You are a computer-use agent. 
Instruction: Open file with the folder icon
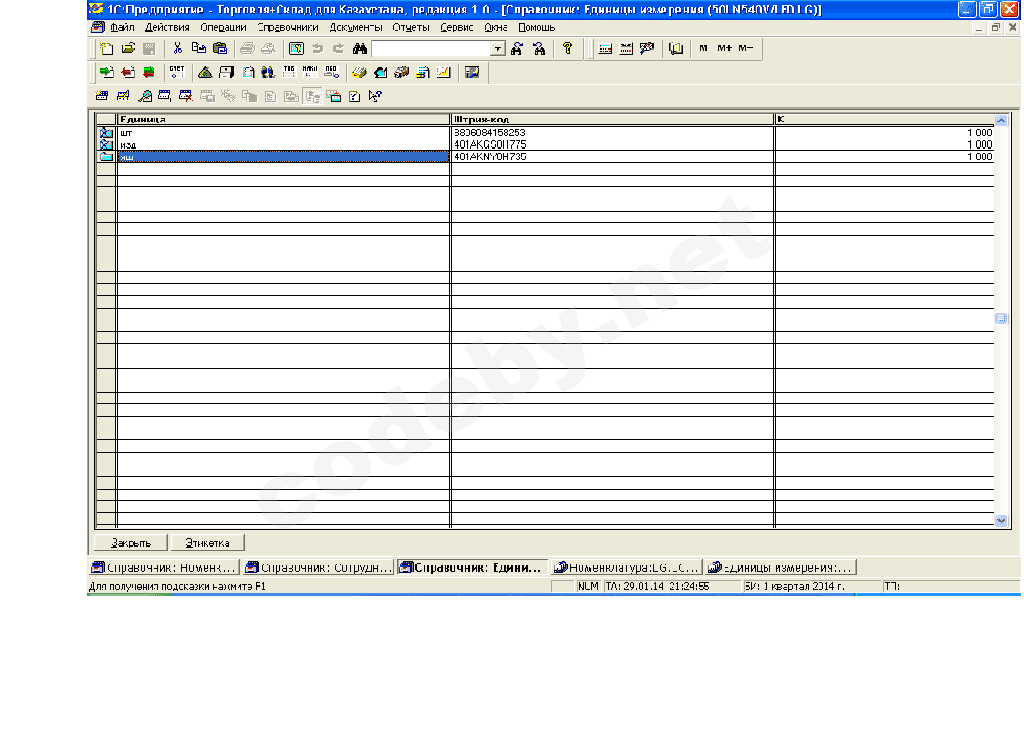tap(128, 48)
